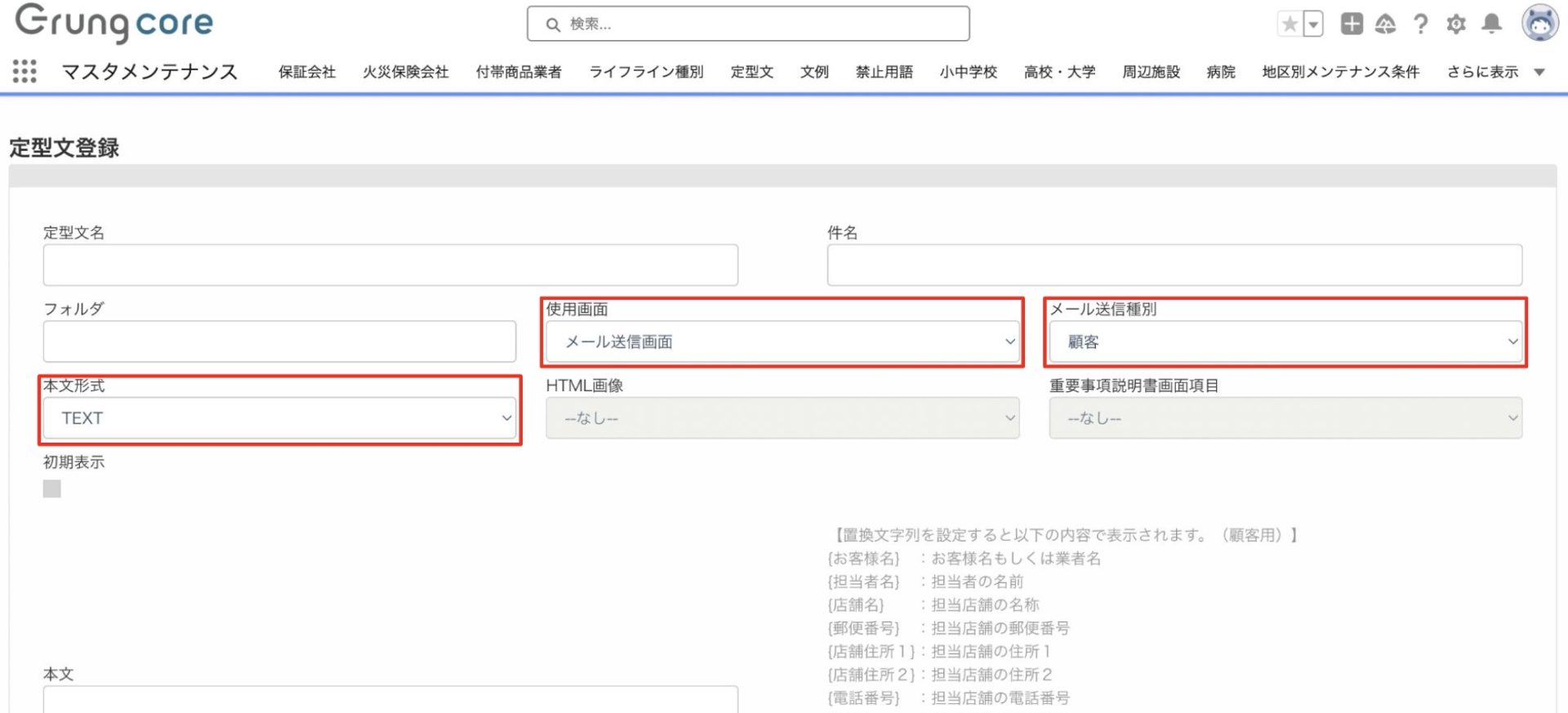
Task: Switch to the 定型文 tab
Action: (x=751, y=72)
